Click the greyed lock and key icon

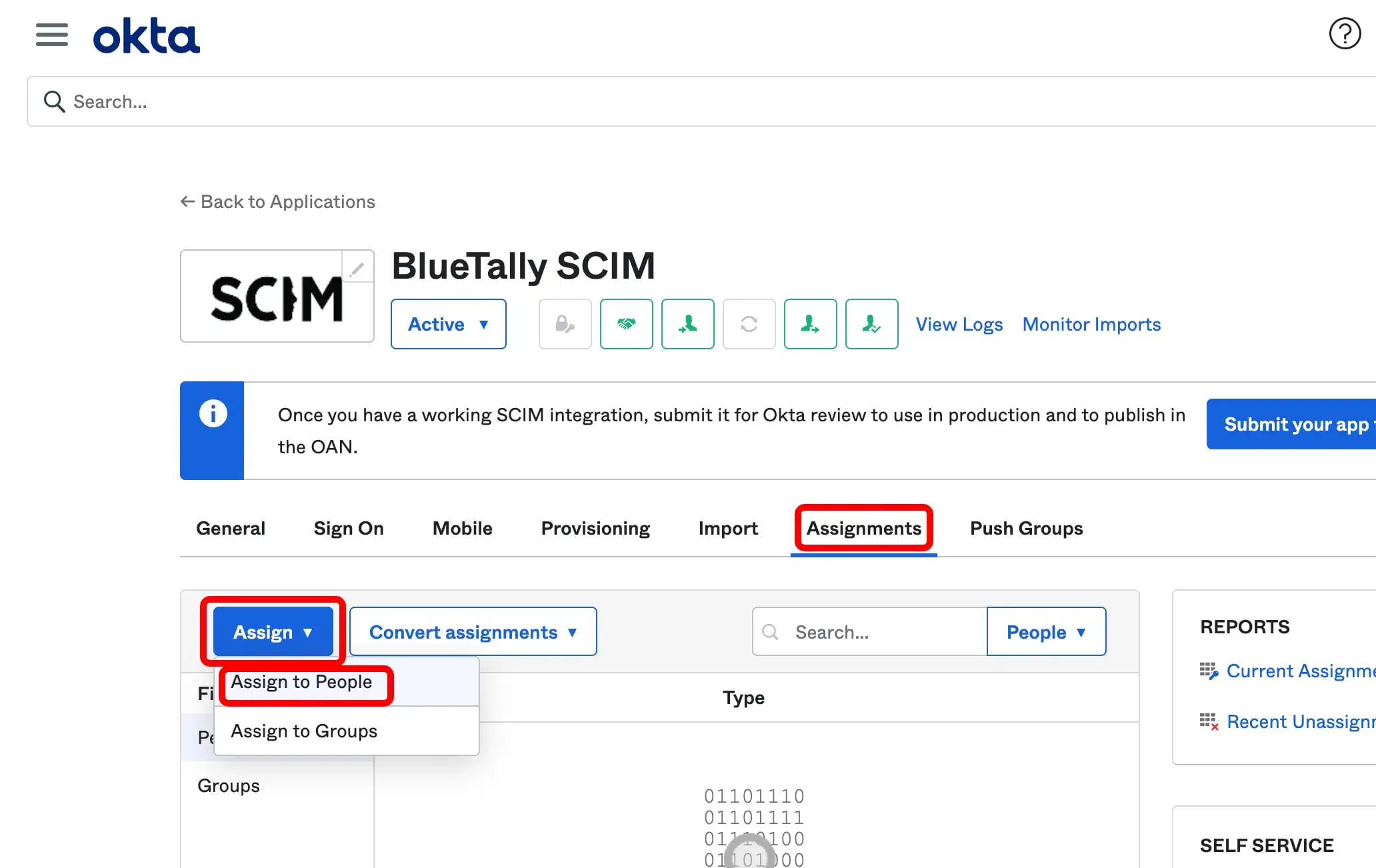(x=565, y=324)
